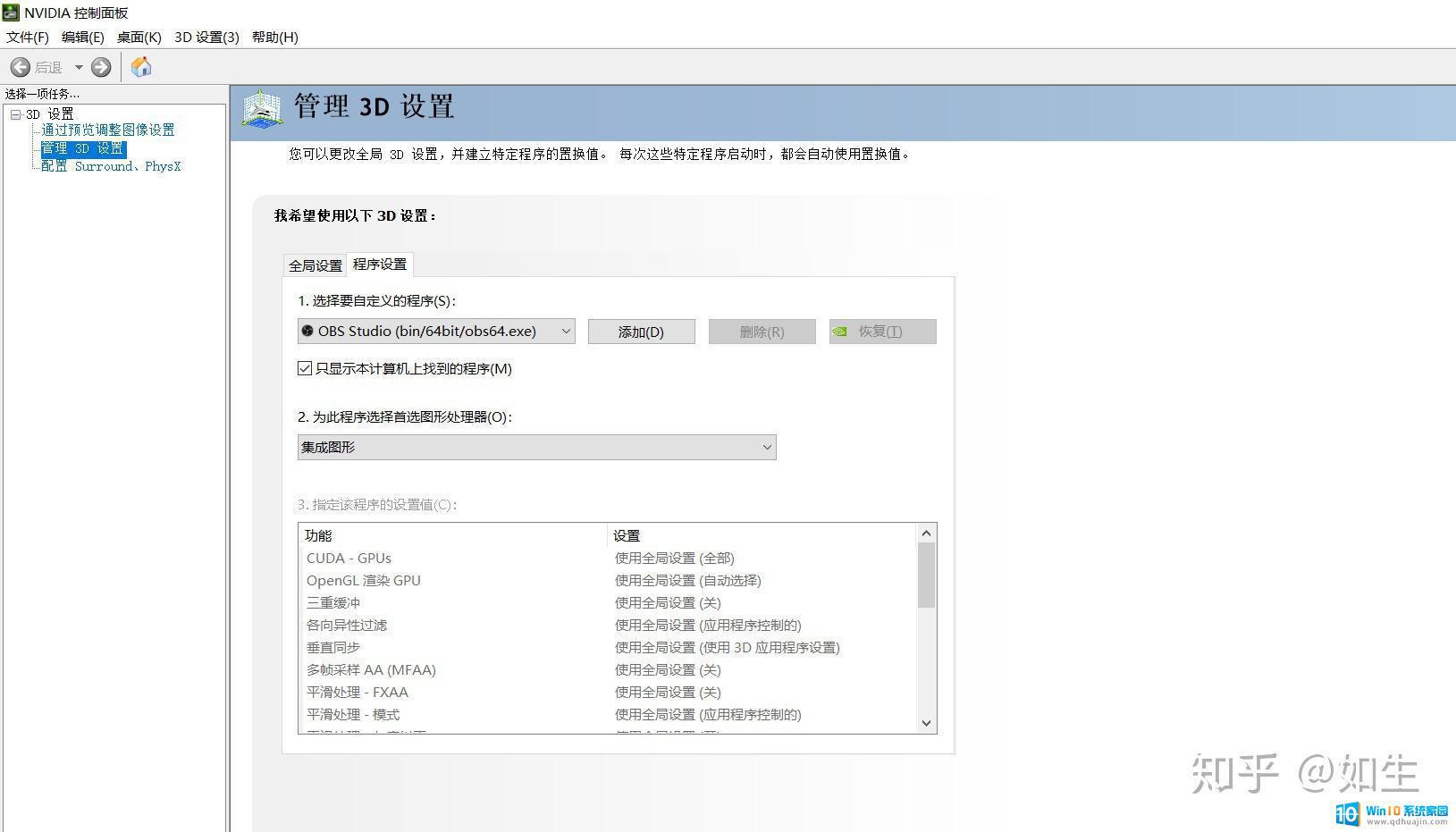The image size is (1456, 832).
Task: Click the 删除(R) button
Action: 762,332
